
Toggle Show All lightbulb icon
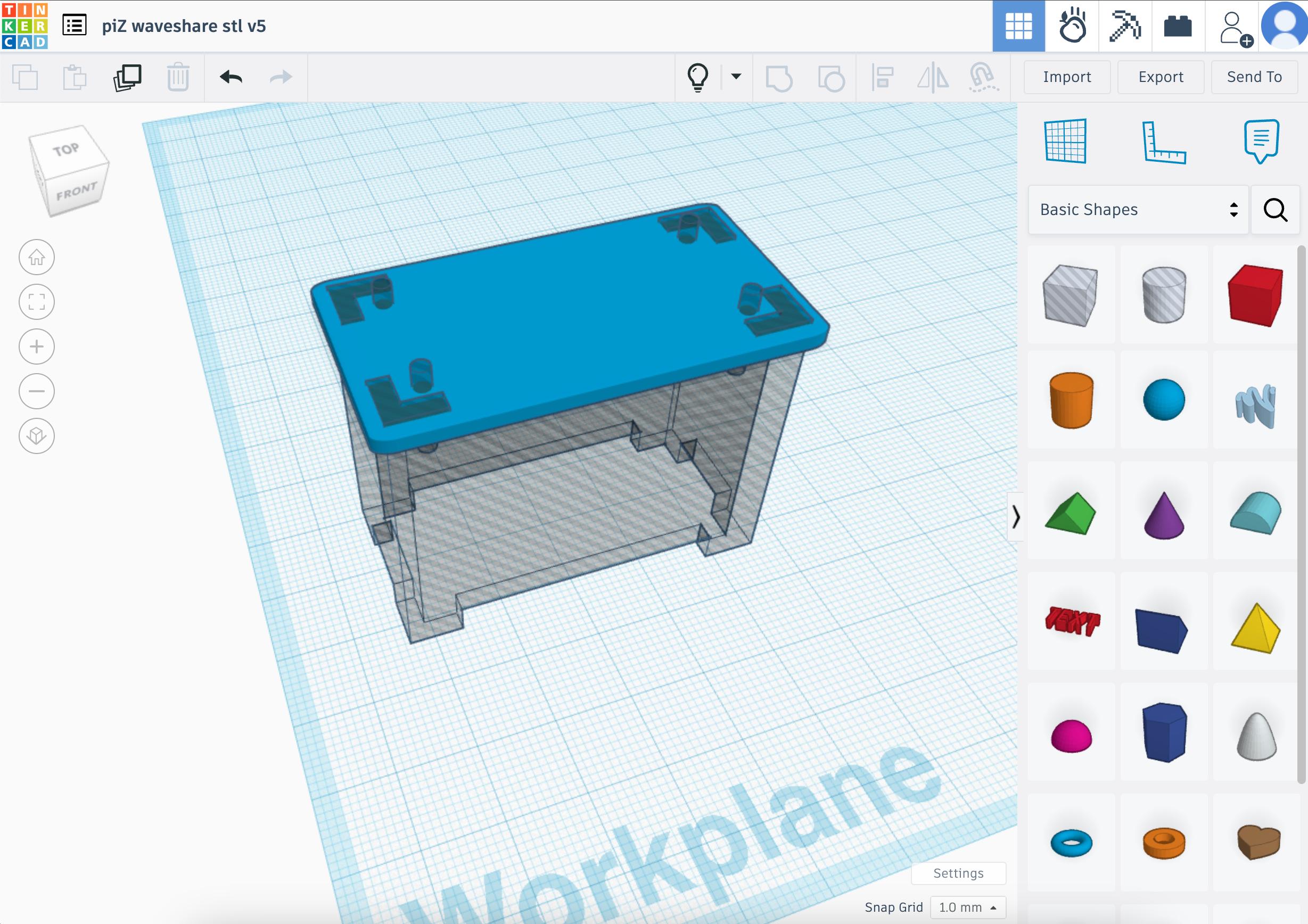pos(697,77)
